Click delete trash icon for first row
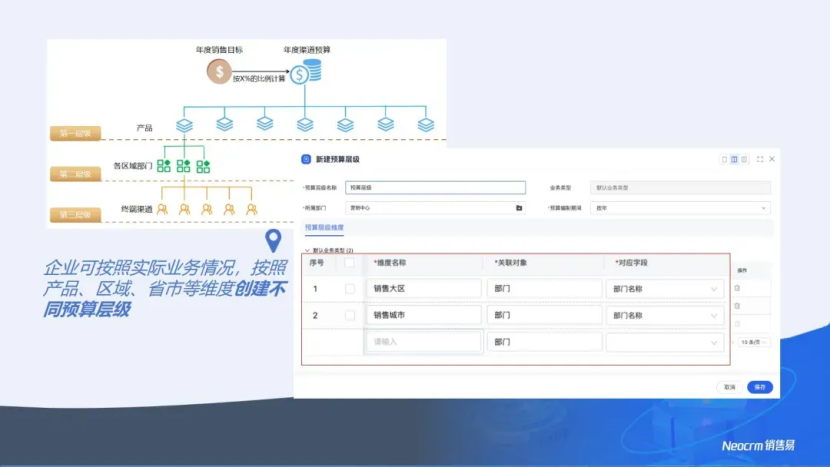Screen dimensions: 830x468 tap(738, 288)
